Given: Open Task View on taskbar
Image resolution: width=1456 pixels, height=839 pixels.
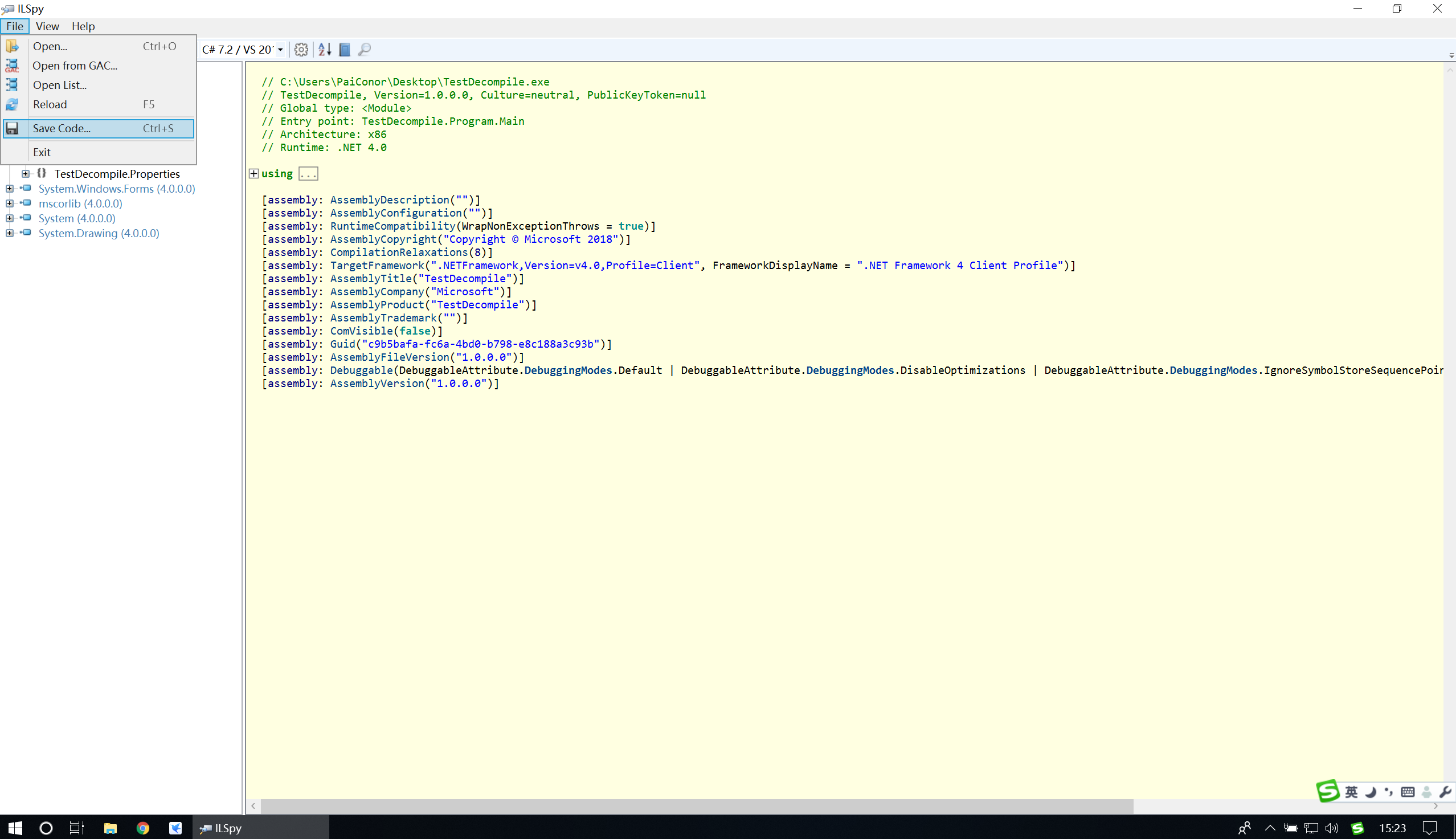Looking at the screenshot, I should [76, 828].
